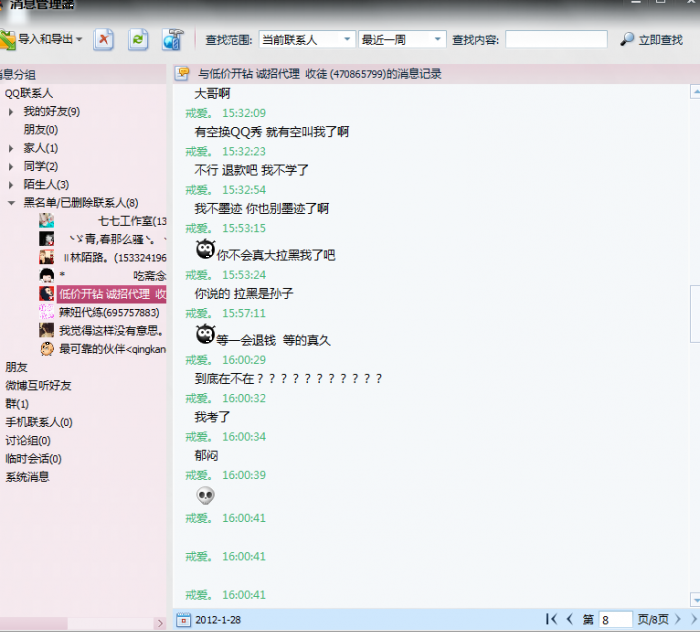This screenshot has width=700, height=639.
Task: Select the QQ联系人 root category
Action: [x=29, y=93]
